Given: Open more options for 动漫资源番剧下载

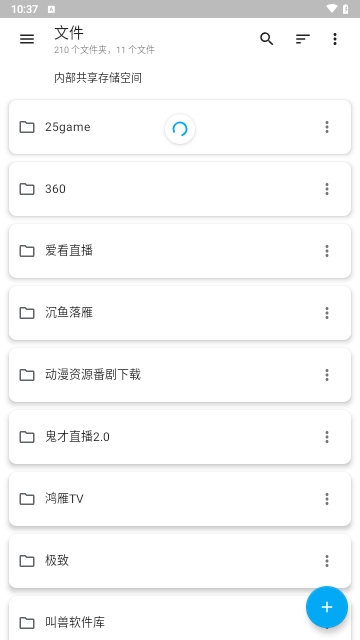Looking at the screenshot, I should [x=327, y=375].
